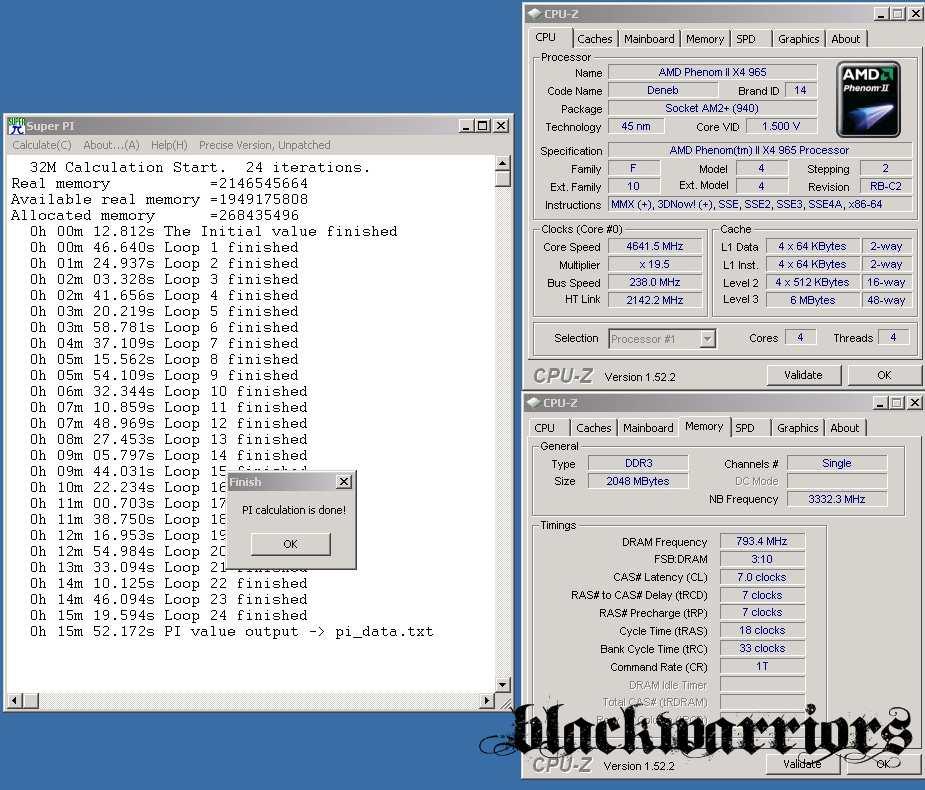The width and height of the screenshot is (925, 790).
Task: Click the Super PI horizontal scroll thumb
Action: coord(31,700)
